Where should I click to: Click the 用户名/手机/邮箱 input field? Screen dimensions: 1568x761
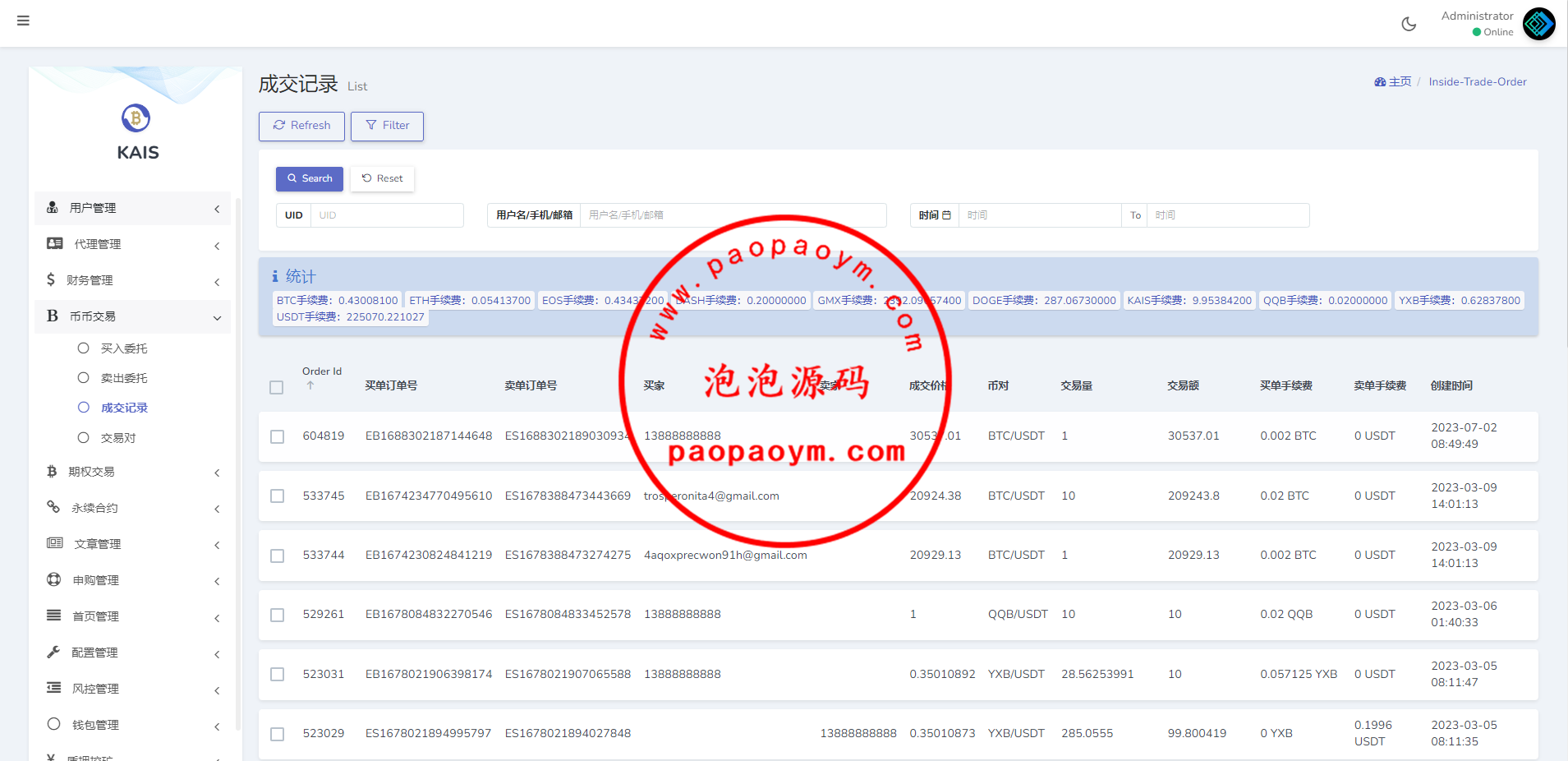point(733,215)
